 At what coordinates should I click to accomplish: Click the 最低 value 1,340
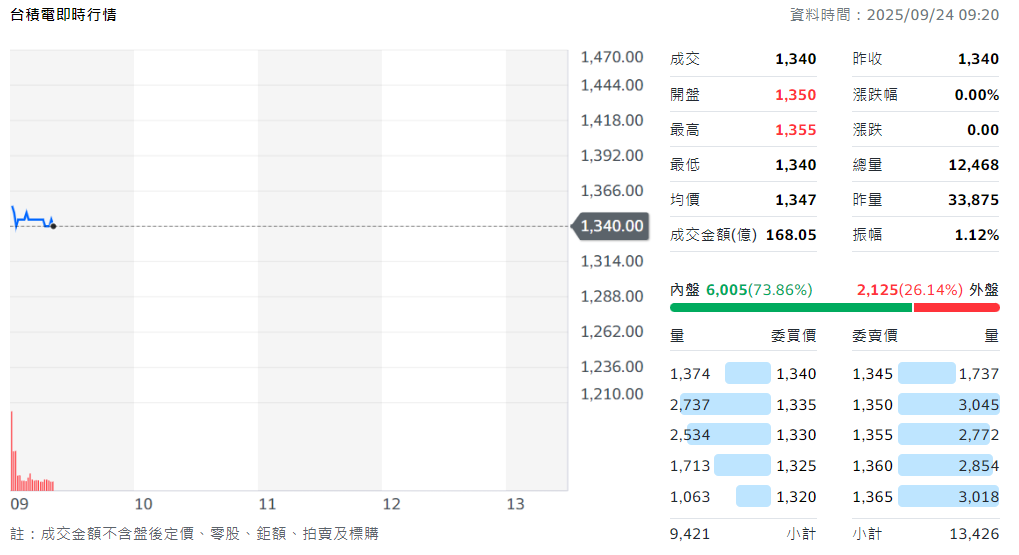795,165
